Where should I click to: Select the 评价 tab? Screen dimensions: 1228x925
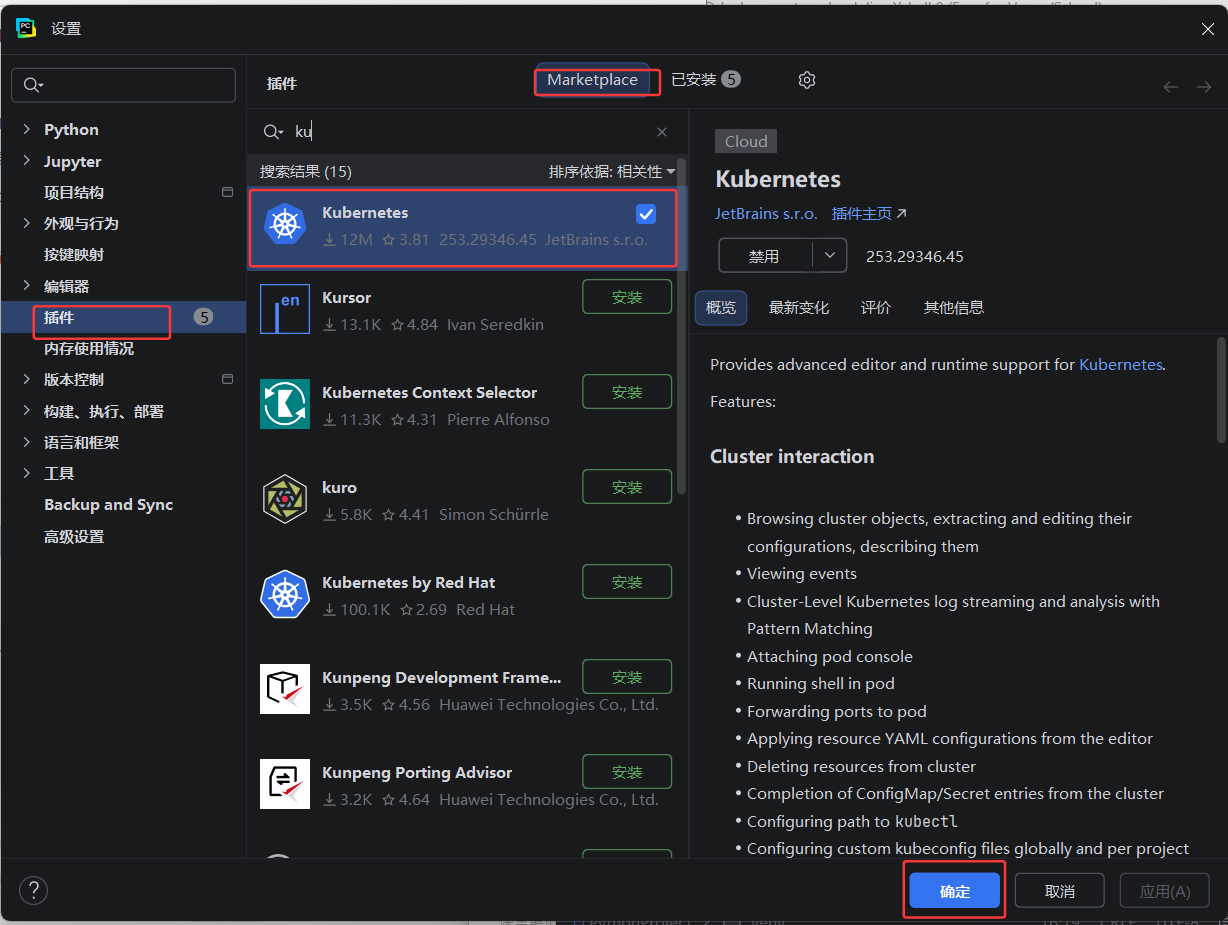876,308
